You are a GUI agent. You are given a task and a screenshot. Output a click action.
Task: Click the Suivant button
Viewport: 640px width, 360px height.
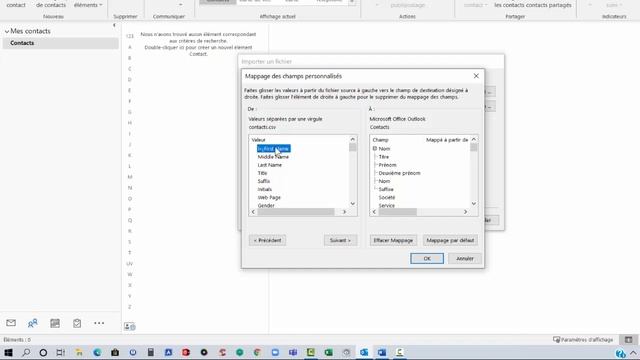(340, 240)
